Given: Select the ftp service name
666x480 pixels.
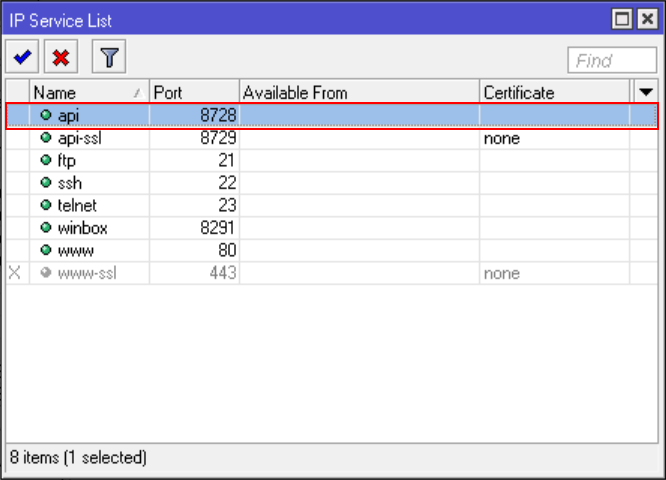Looking at the screenshot, I should (67, 161).
